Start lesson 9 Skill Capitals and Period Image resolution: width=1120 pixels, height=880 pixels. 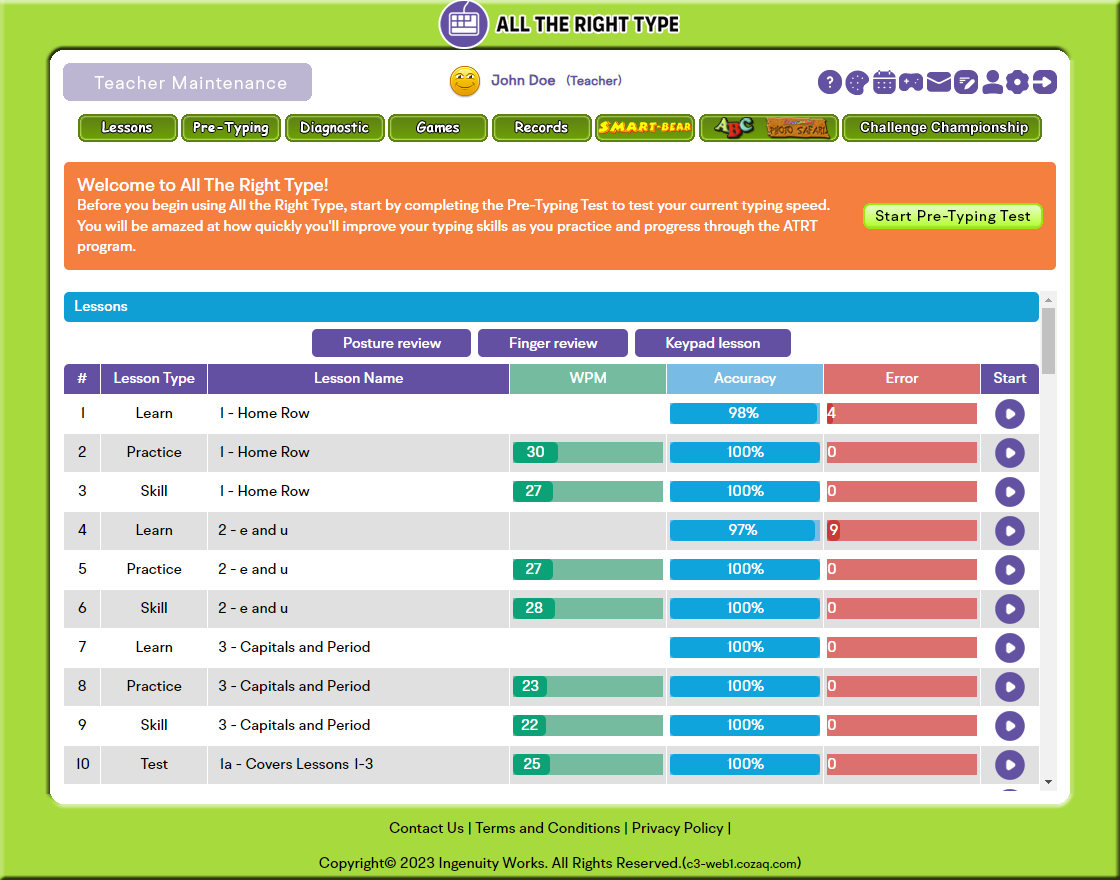coord(1009,726)
